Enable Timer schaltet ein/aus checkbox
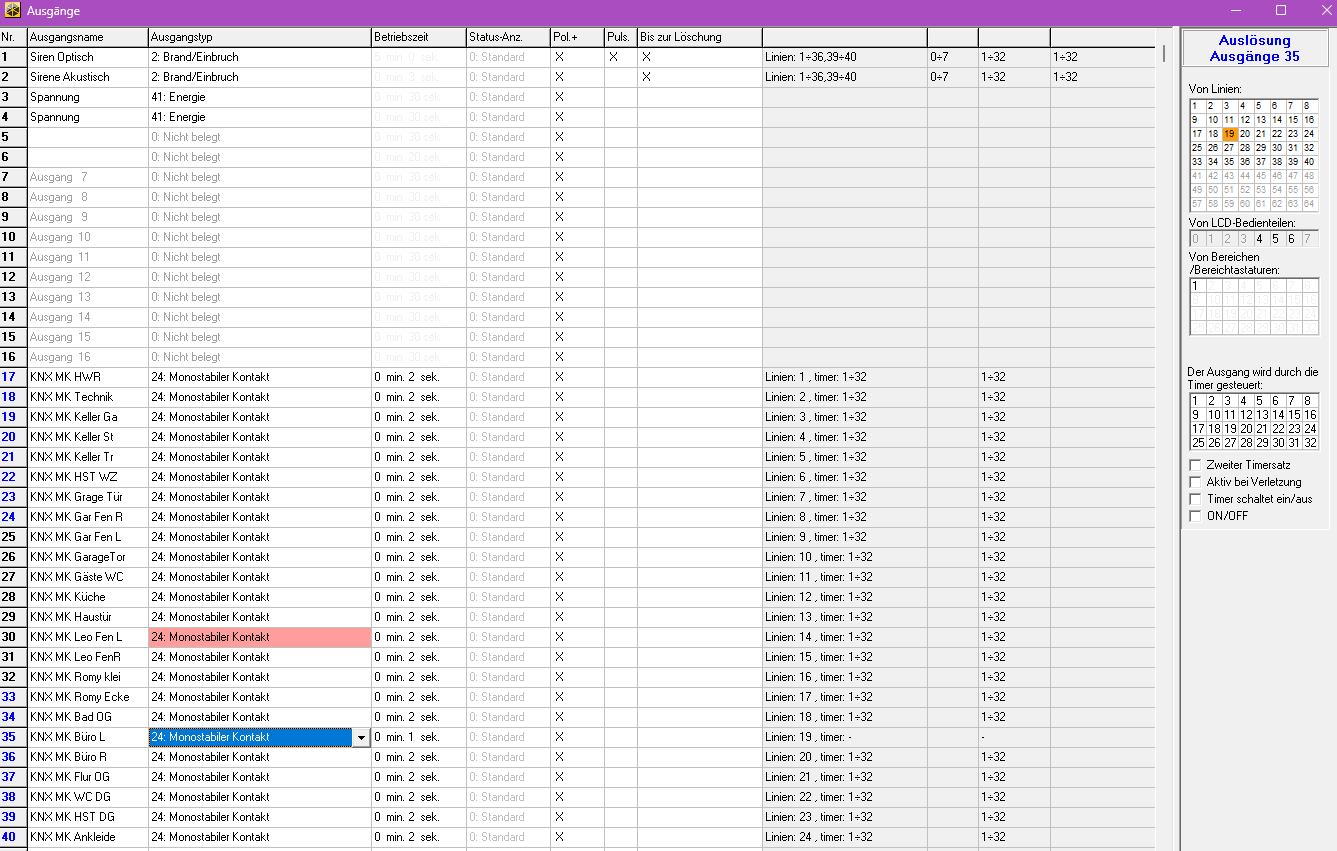This screenshot has height=851, width=1337. tap(1195, 499)
